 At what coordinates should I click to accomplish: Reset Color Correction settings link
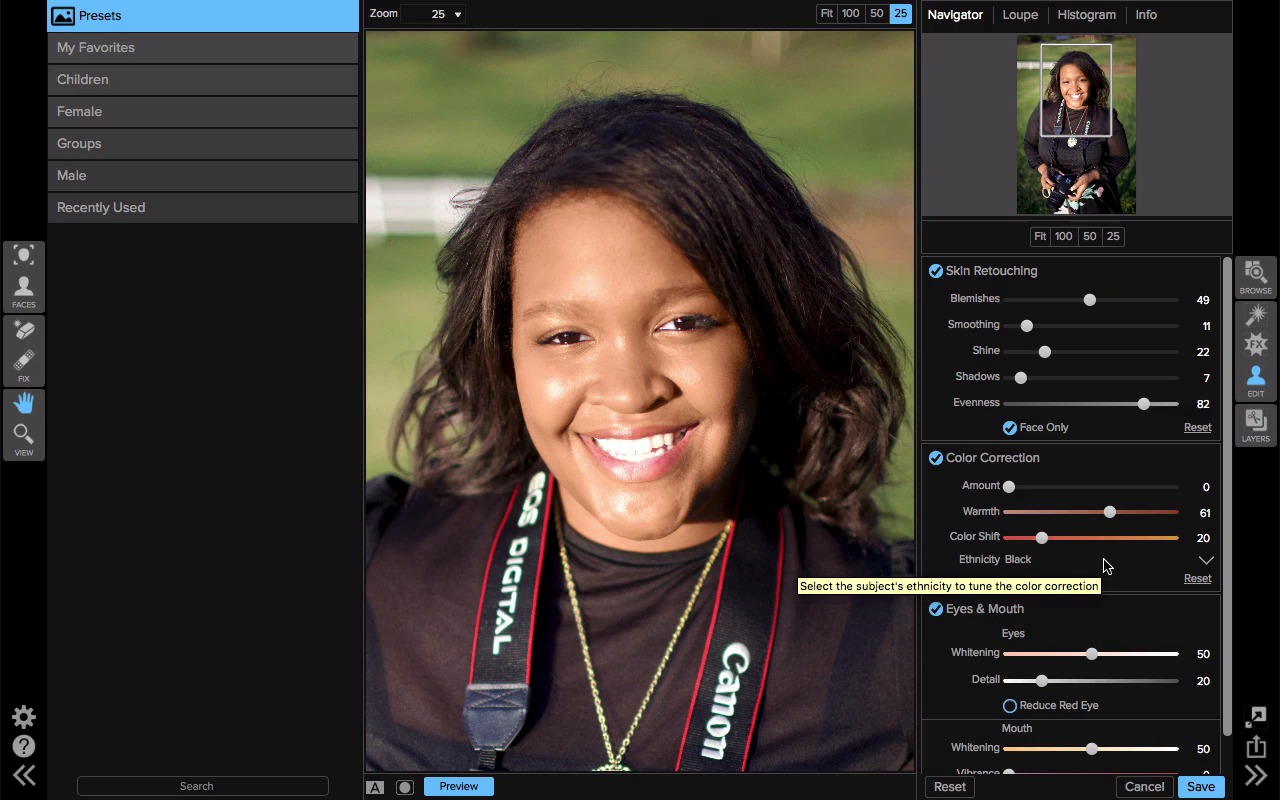[1197, 579]
